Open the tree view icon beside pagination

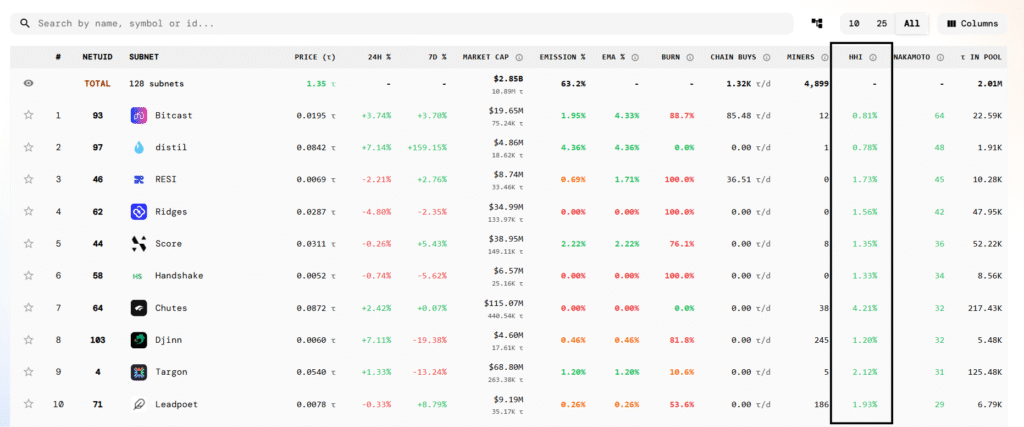[x=817, y=23]
